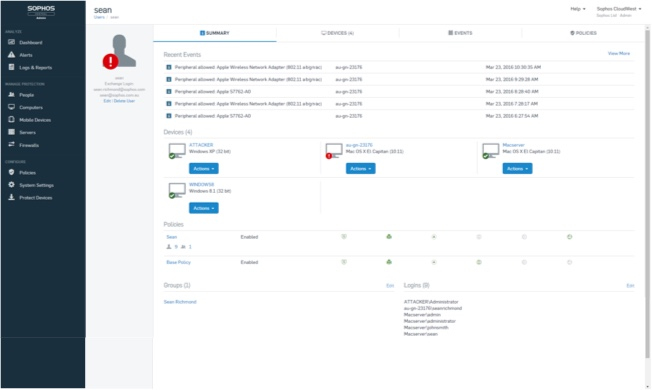Click the au-gn-23176 computer icon with red alert

tap(333, 151)
